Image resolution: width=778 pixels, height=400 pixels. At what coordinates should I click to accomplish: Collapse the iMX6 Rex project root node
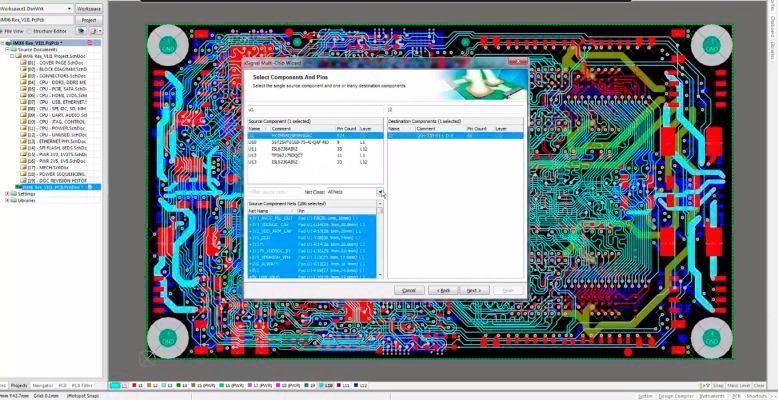2,43
